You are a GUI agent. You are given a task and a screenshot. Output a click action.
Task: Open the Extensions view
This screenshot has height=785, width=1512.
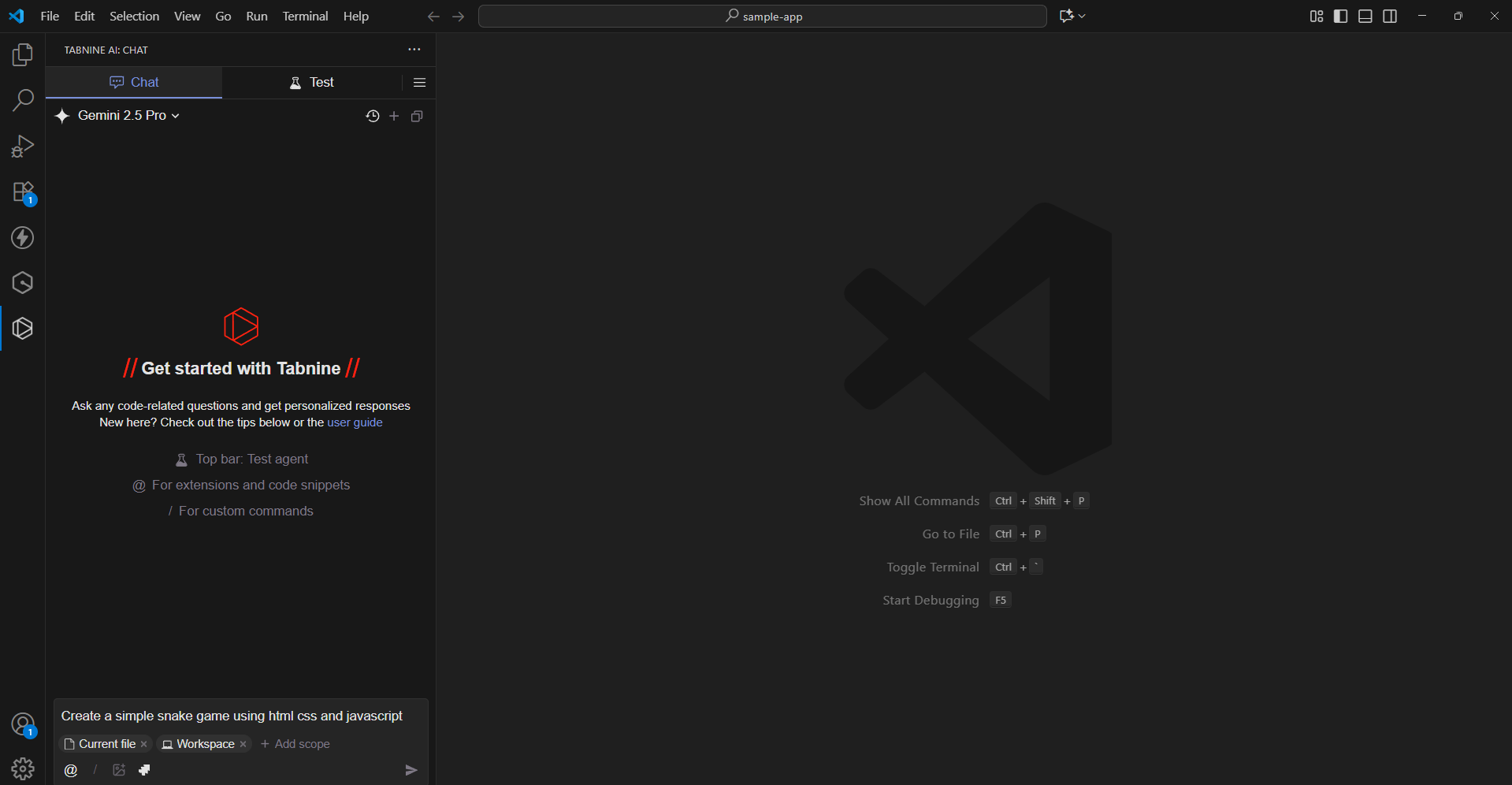(x=23, y=192)
